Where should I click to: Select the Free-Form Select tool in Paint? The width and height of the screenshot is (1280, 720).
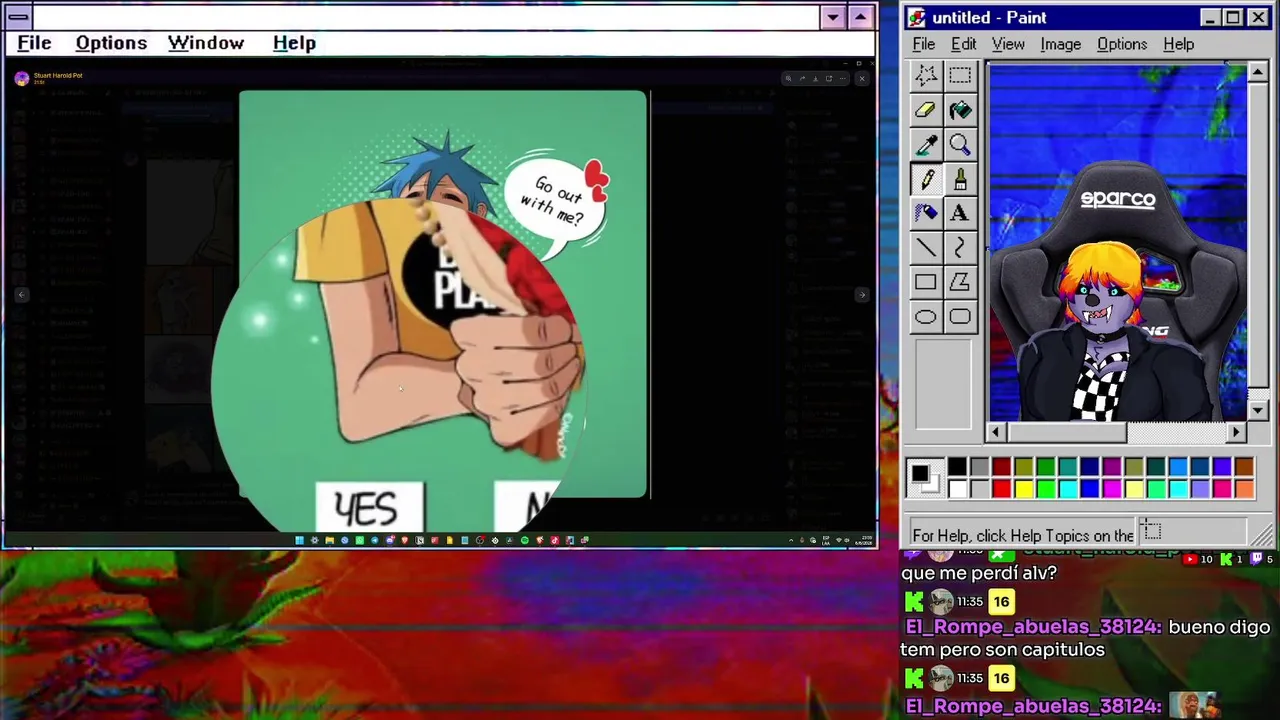(926, 75)
